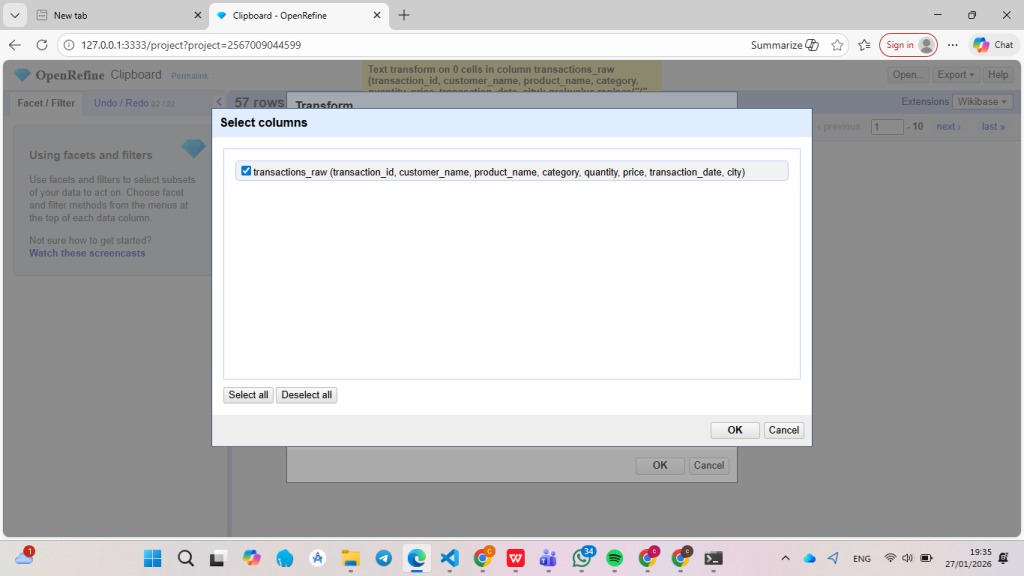Screen dimensions: 1024x576
Task: Expand the browser tab list chevron
Action: pos(15,15)
